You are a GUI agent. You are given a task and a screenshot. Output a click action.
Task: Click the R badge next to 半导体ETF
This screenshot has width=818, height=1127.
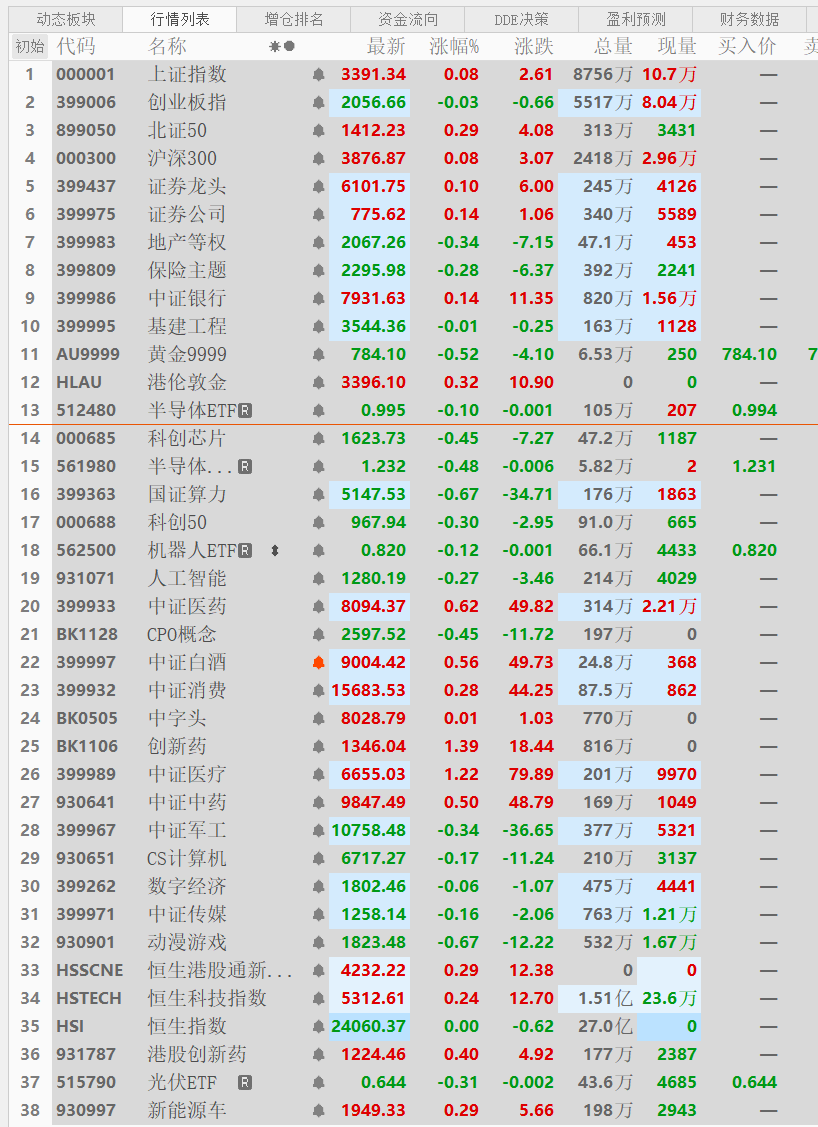click(245, 410)
